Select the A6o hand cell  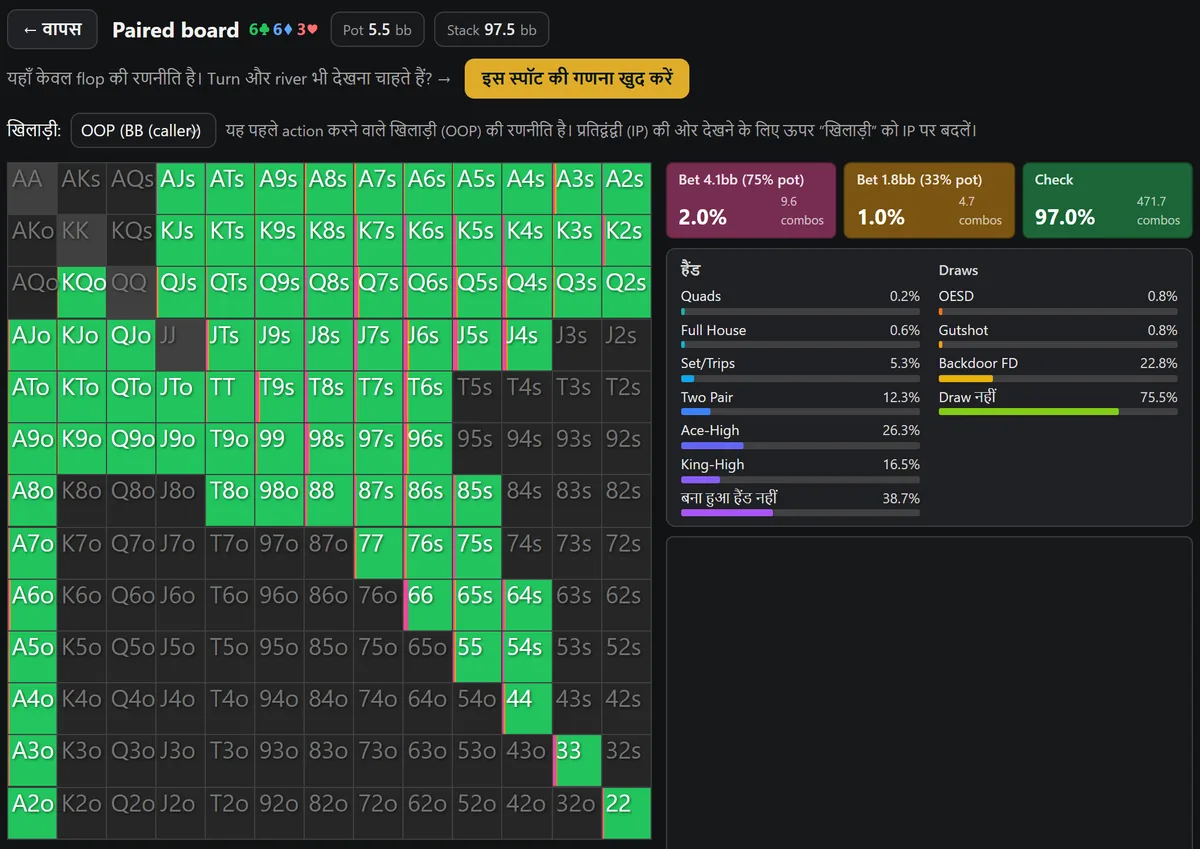(32, 604)
